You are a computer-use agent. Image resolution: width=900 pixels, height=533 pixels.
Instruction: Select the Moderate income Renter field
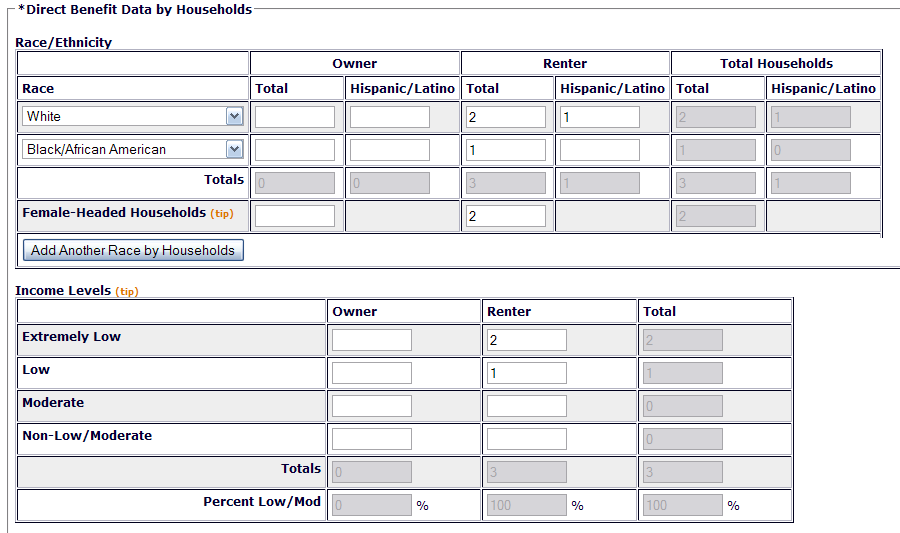click(x=527, y=406)
